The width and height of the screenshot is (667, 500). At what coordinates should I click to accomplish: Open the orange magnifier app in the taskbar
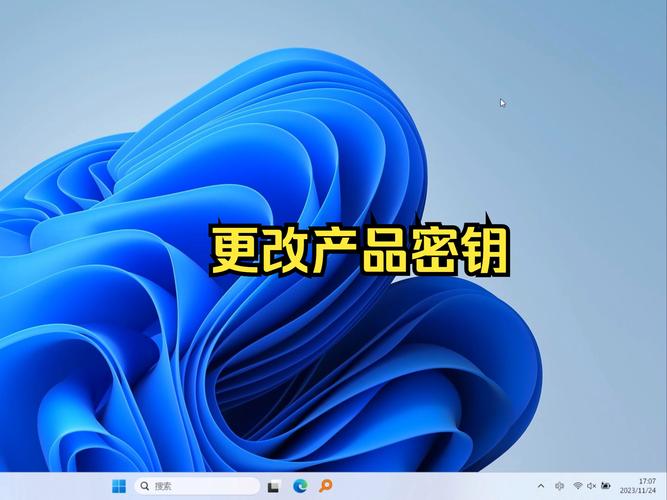point(326,486)
